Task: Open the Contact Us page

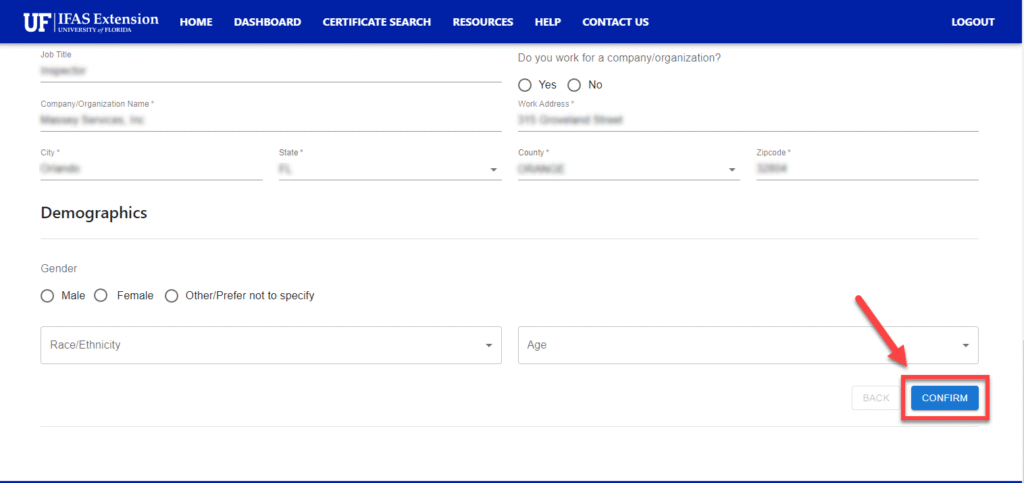Action: point(615,22)
